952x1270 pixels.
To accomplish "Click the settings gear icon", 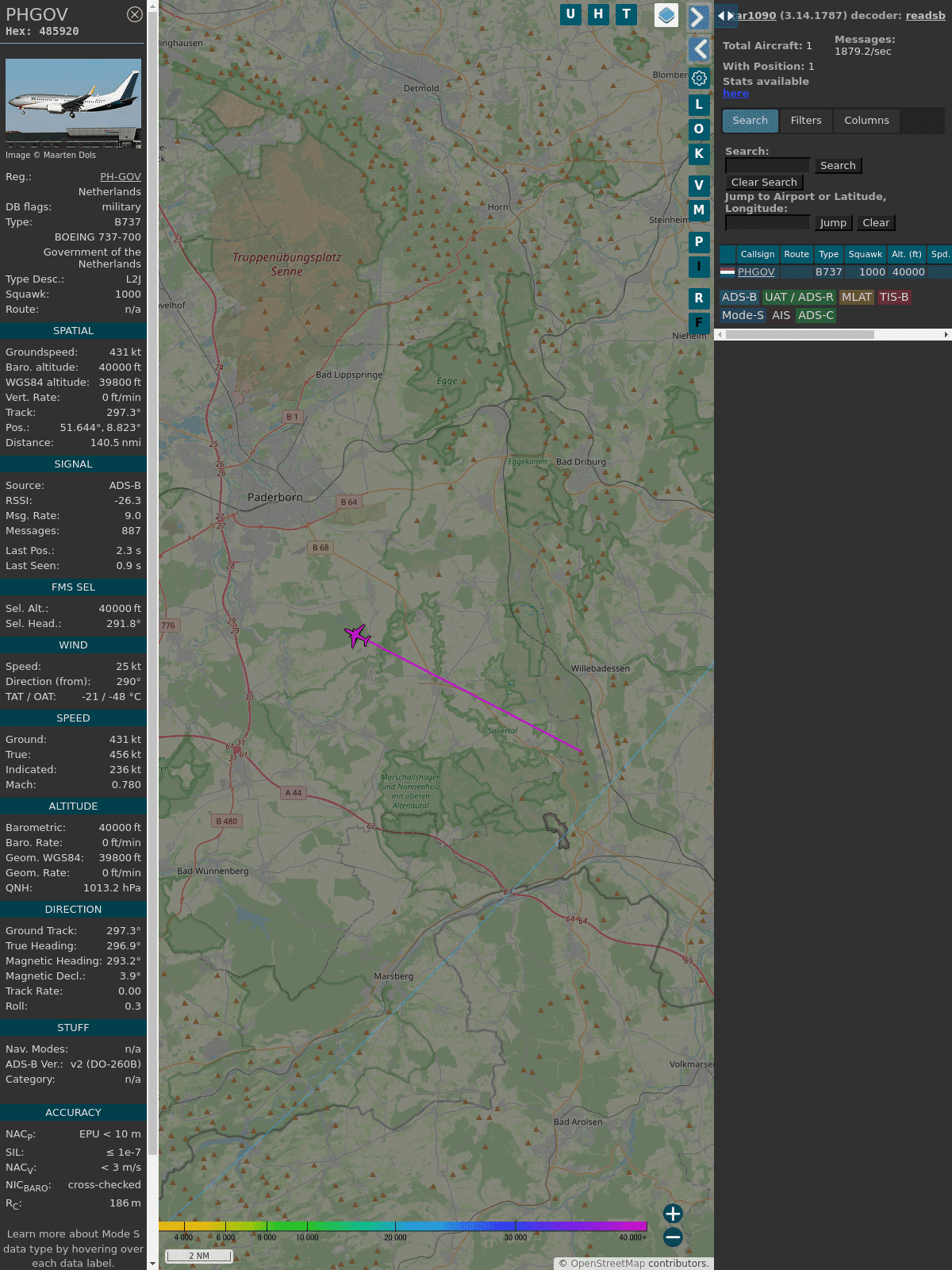I will [699, 79].
